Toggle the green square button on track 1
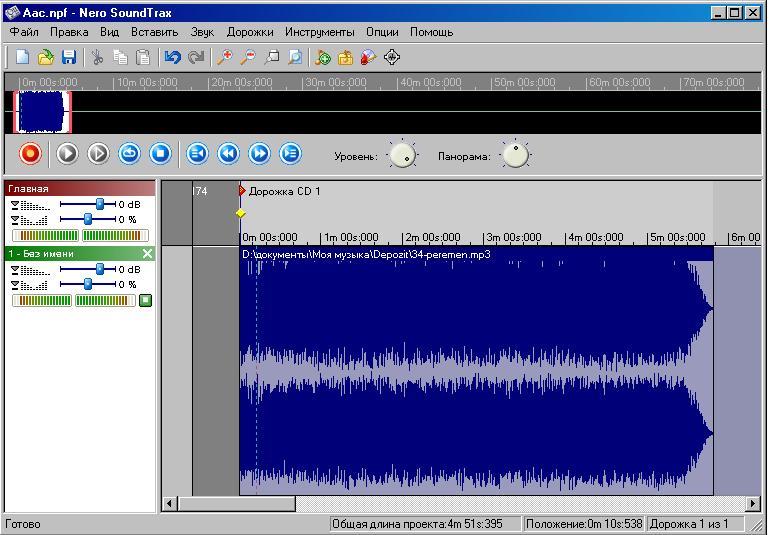The image size is (769, 535). 146,300
